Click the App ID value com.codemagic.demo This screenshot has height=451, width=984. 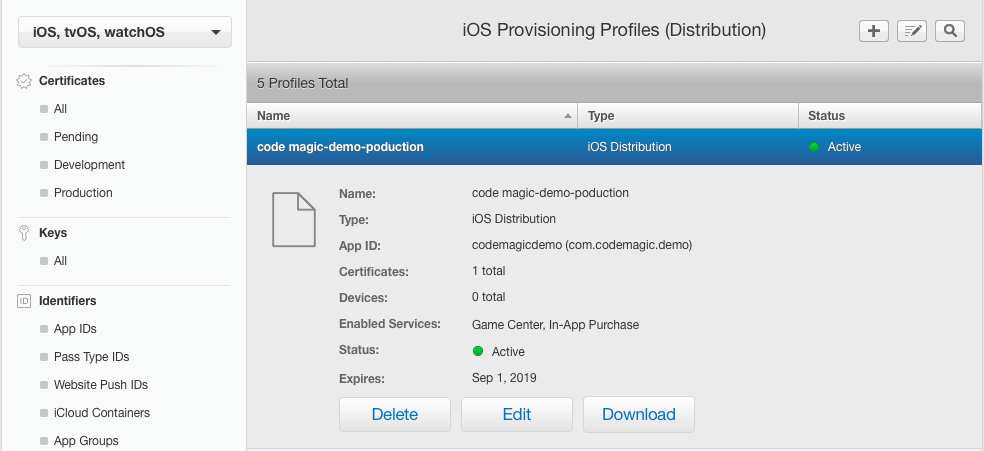(x=582, y=245)
